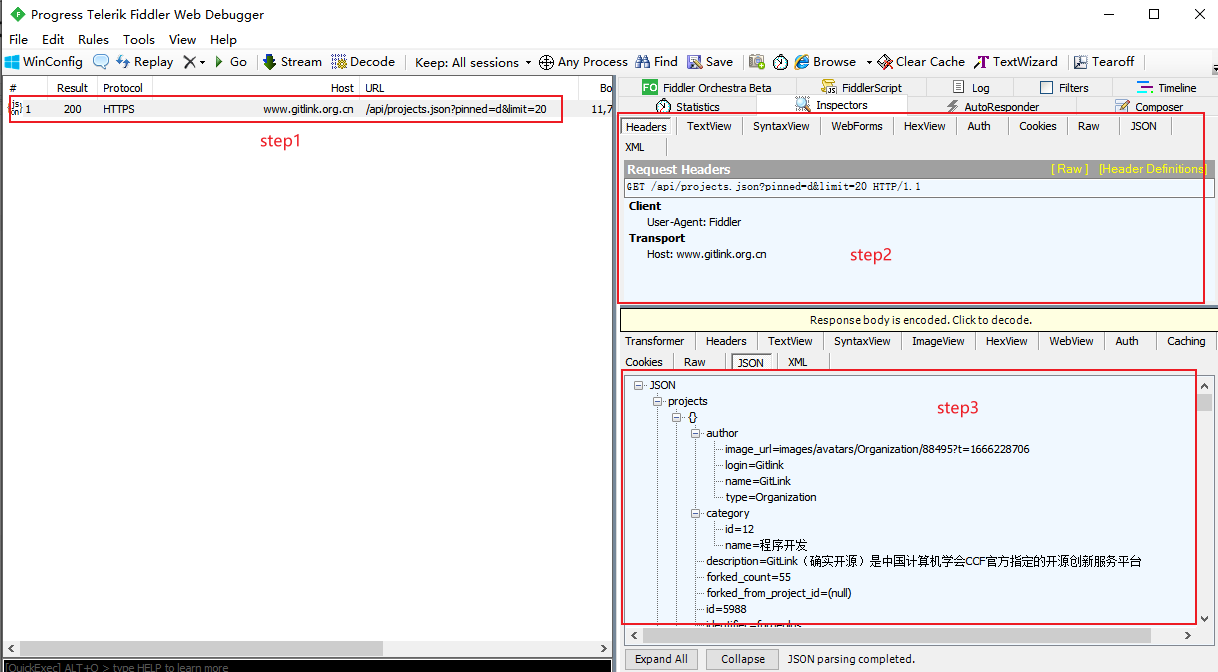Click the Raw link in Request Headers
1218x672 pixels.
(1070, 169)
